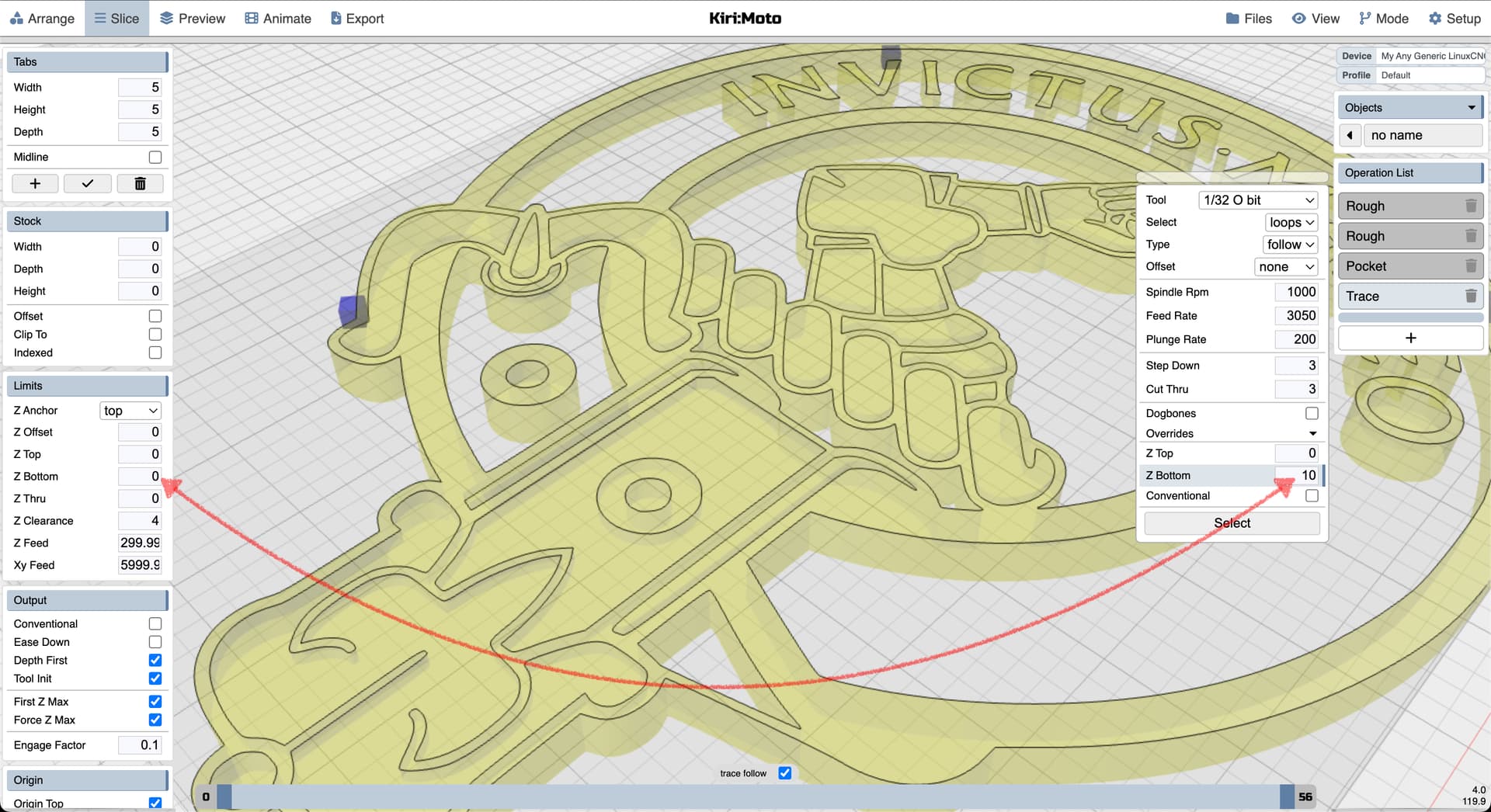
Task: Click the previous object arrow beside no name
Action: click(x=1350, y=135)
